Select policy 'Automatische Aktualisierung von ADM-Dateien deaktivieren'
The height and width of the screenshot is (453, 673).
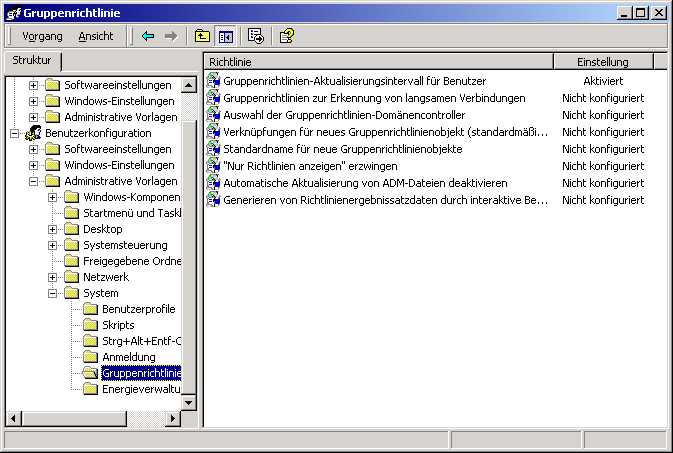pos(365,183)
